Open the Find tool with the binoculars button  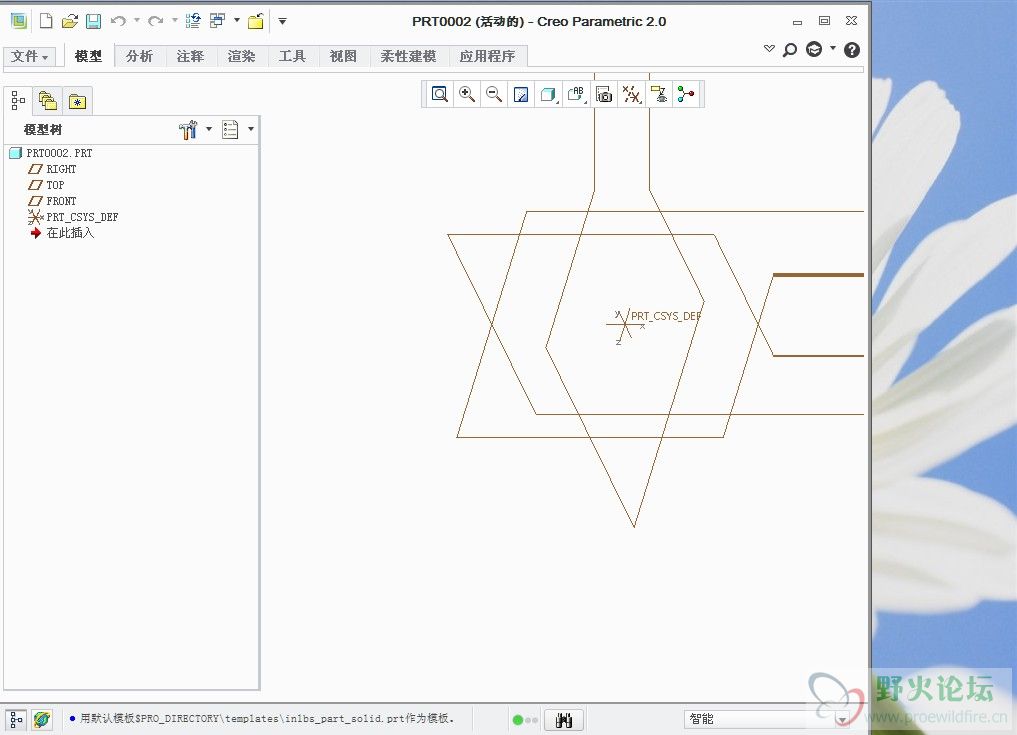pos(564,719)
